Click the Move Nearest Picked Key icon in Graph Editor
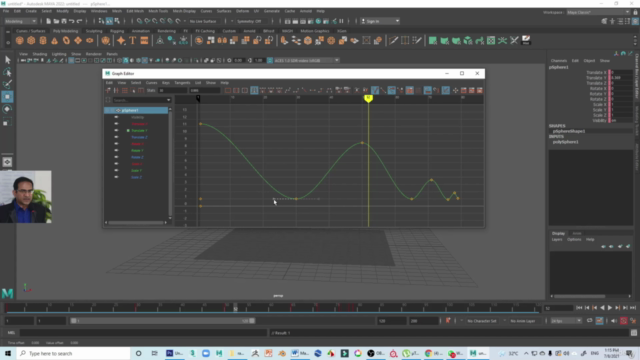 [108, 90]
